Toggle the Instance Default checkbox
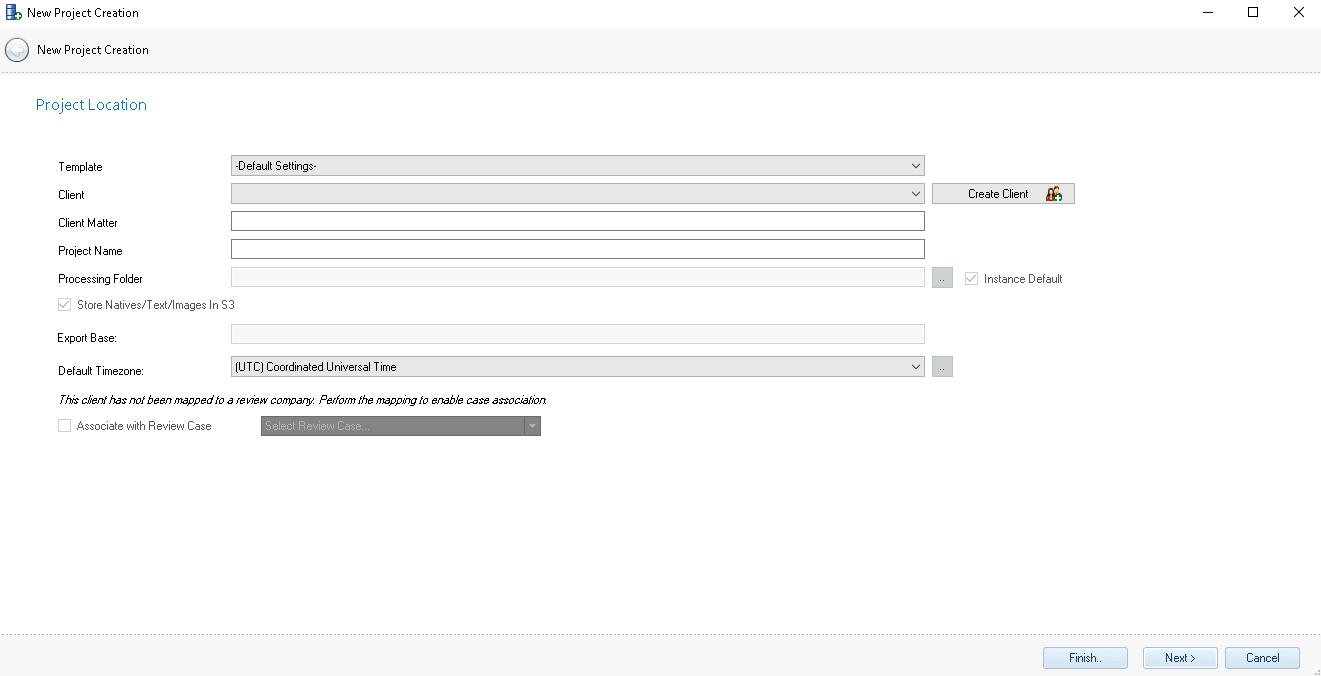The width and height of the screenshot is (1321, 676). coord(971,279)
